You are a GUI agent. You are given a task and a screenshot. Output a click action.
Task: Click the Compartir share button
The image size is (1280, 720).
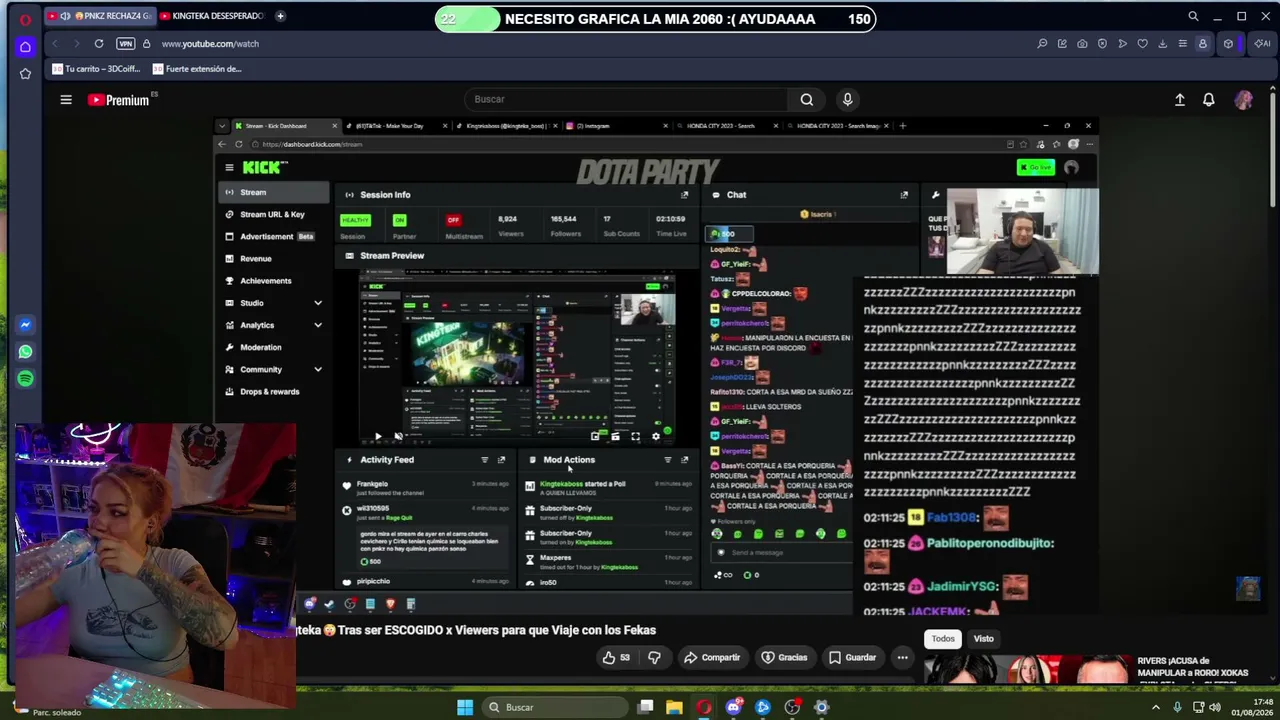[x=712, y=658]
